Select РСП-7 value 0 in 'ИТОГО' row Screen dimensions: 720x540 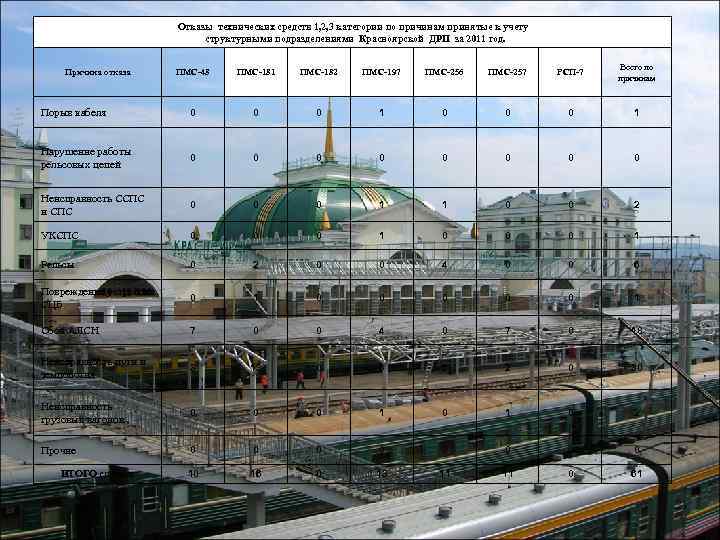(x=571, y=473)
